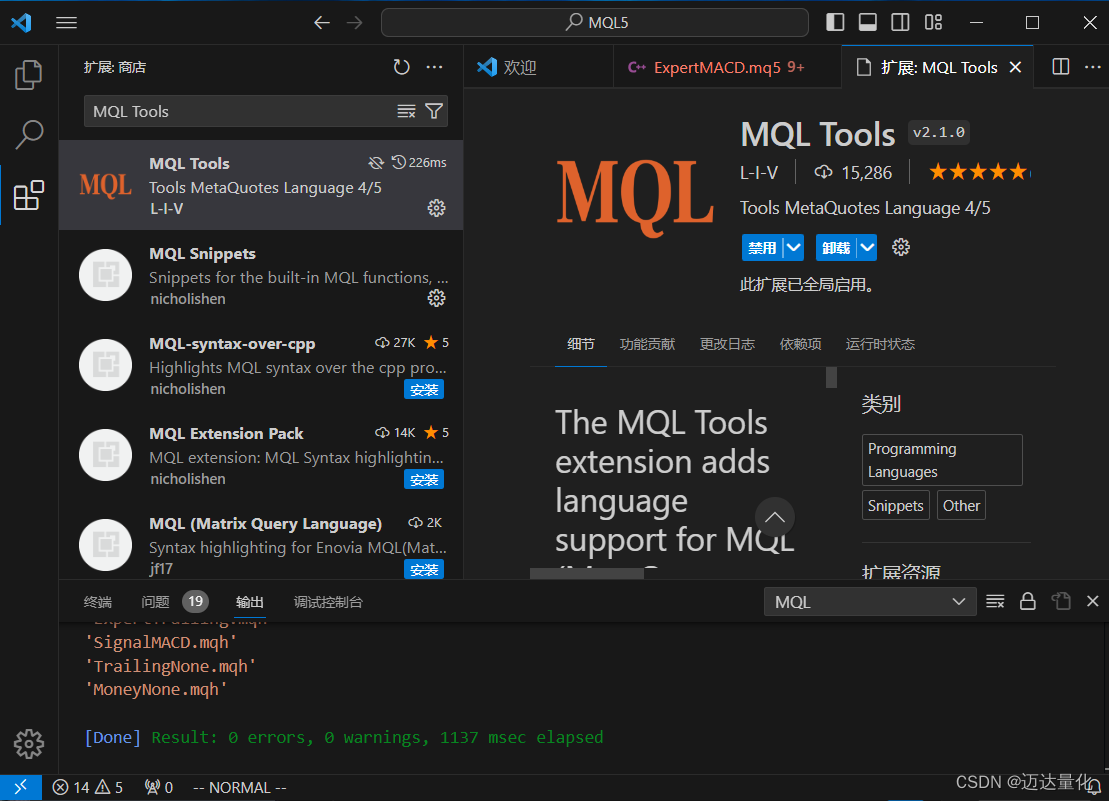Clear the output panel

995,602
